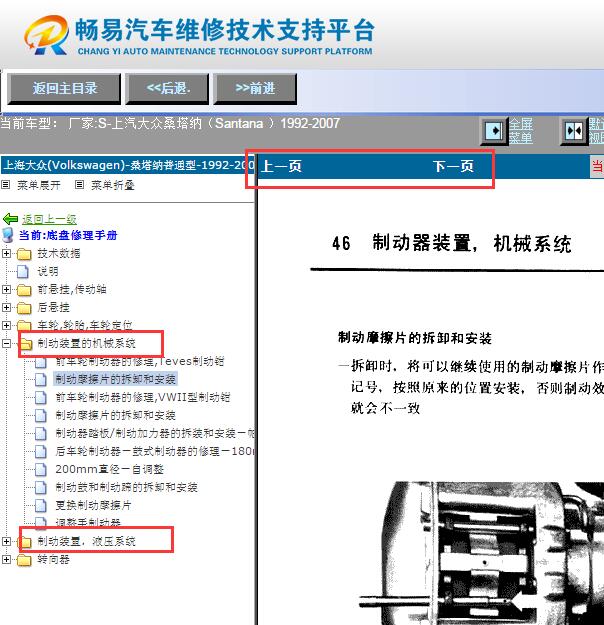Viewport: 604px width, 625px height.
Task: Click page icon beside VWII型制动钳 entry
Action: [x=41, y=397]
